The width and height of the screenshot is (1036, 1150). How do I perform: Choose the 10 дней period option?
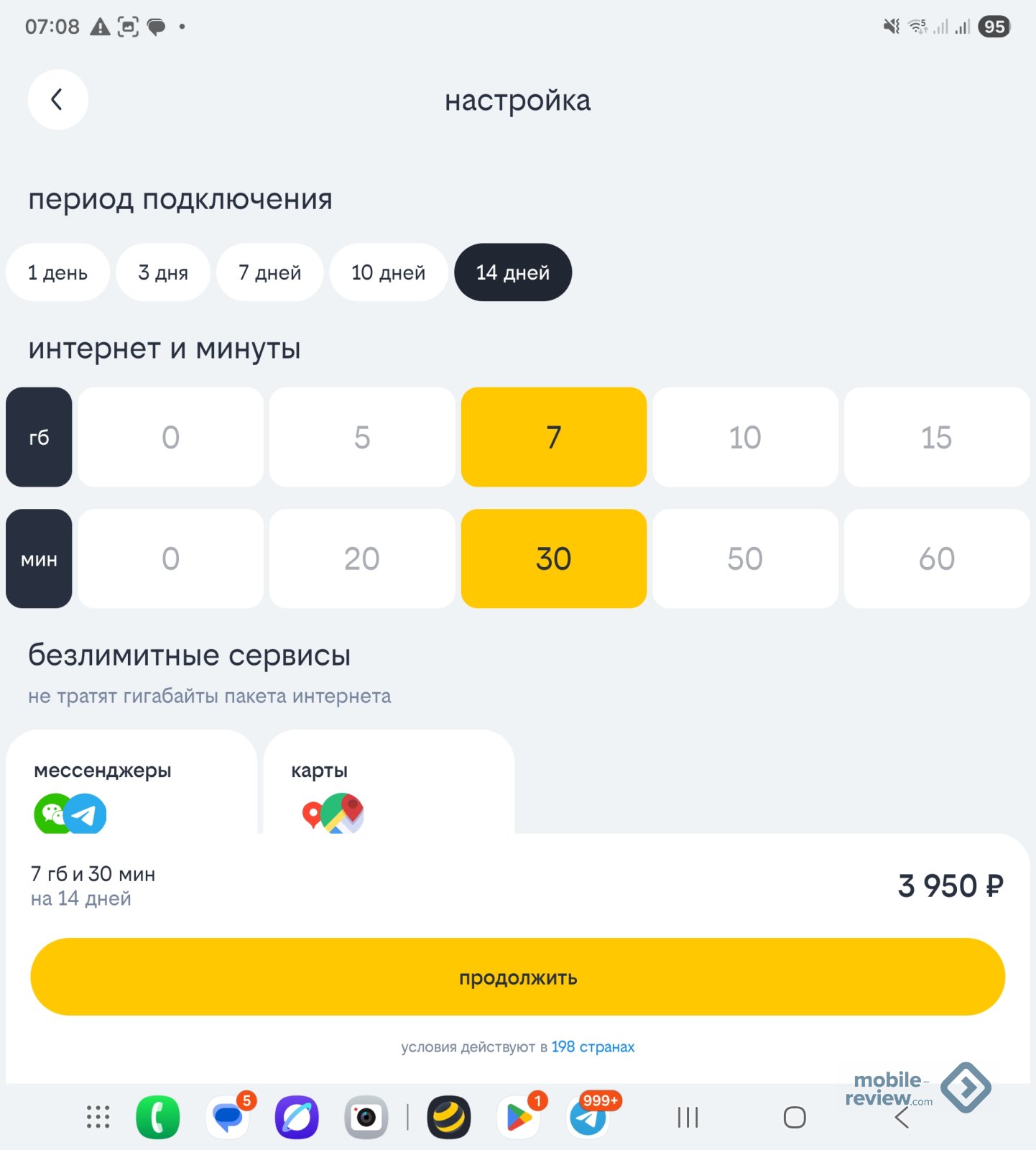[388, 272]
